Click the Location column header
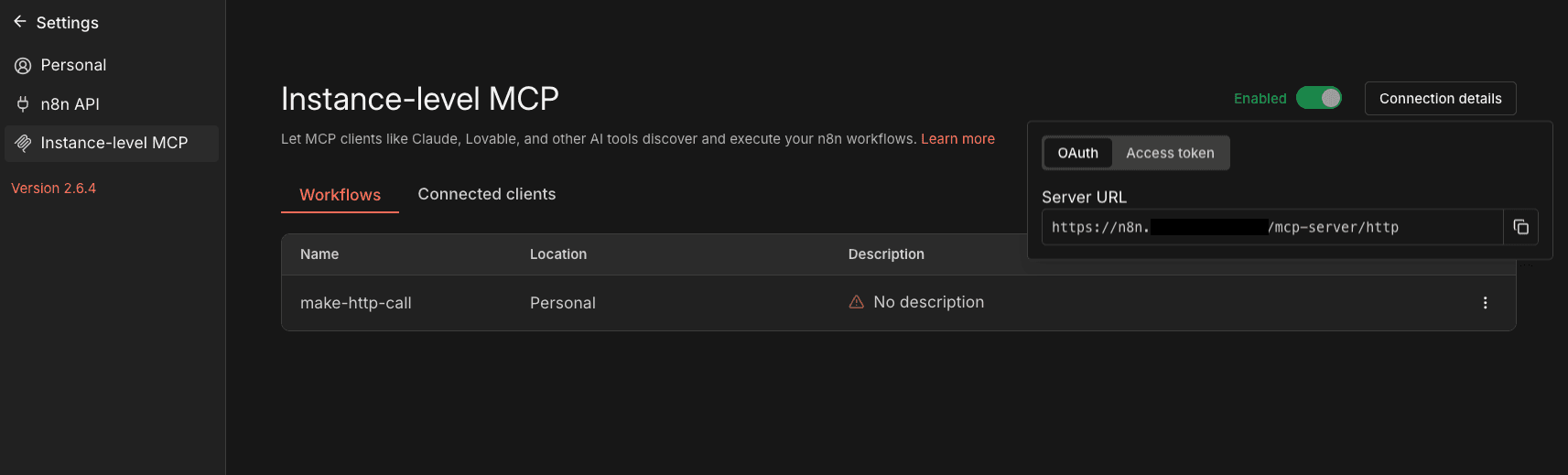The width and height of the screenshot is (1568, 475). [557, 254]
